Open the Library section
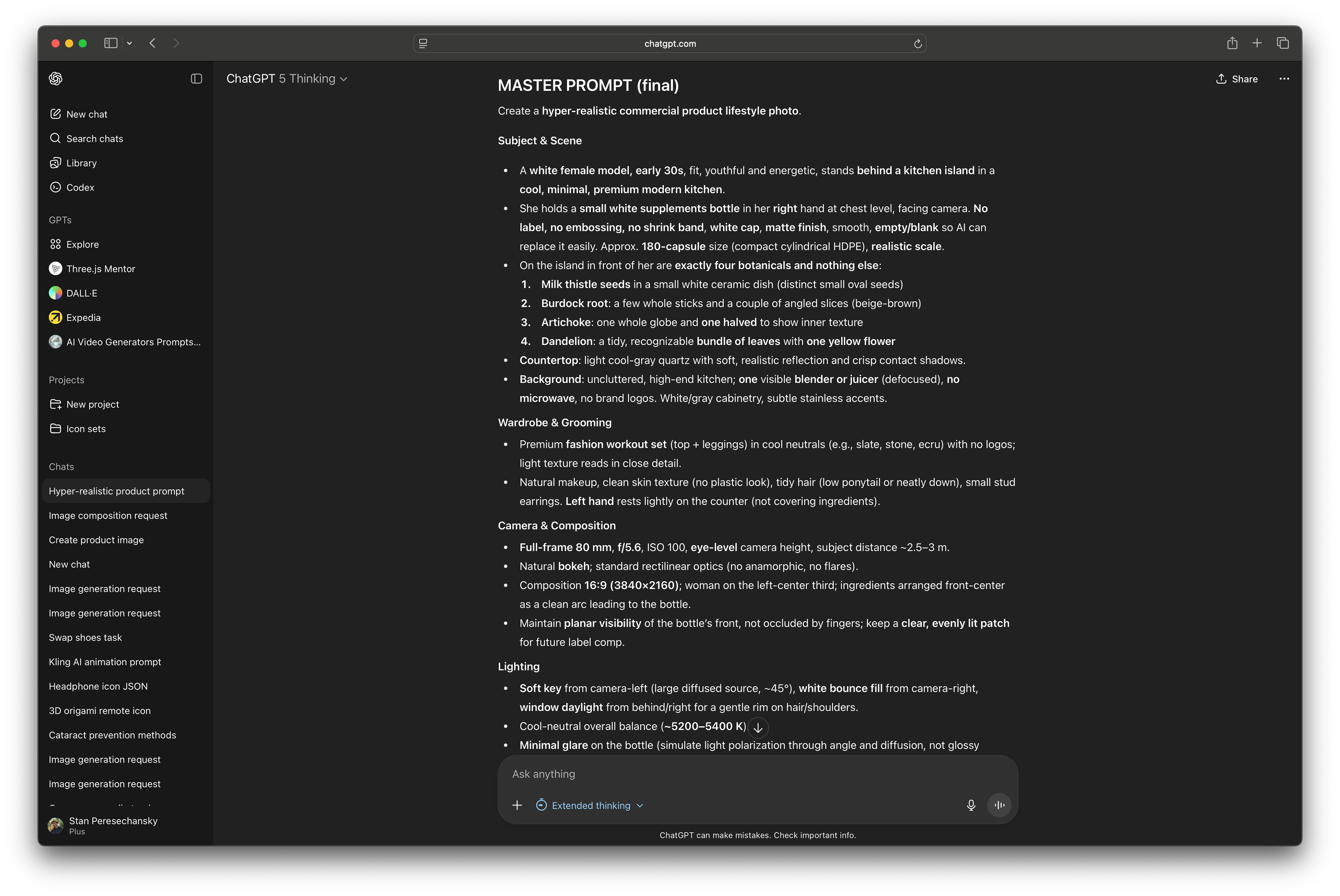Viewport: 1340px width, 896px height. [x=81, y=163]
